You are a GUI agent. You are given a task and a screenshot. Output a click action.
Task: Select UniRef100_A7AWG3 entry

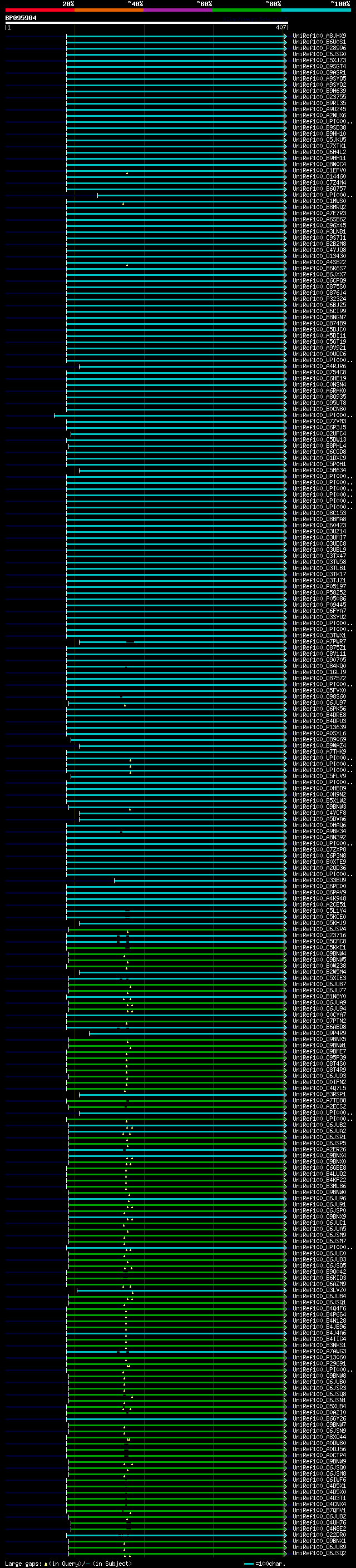point(319,1351)
